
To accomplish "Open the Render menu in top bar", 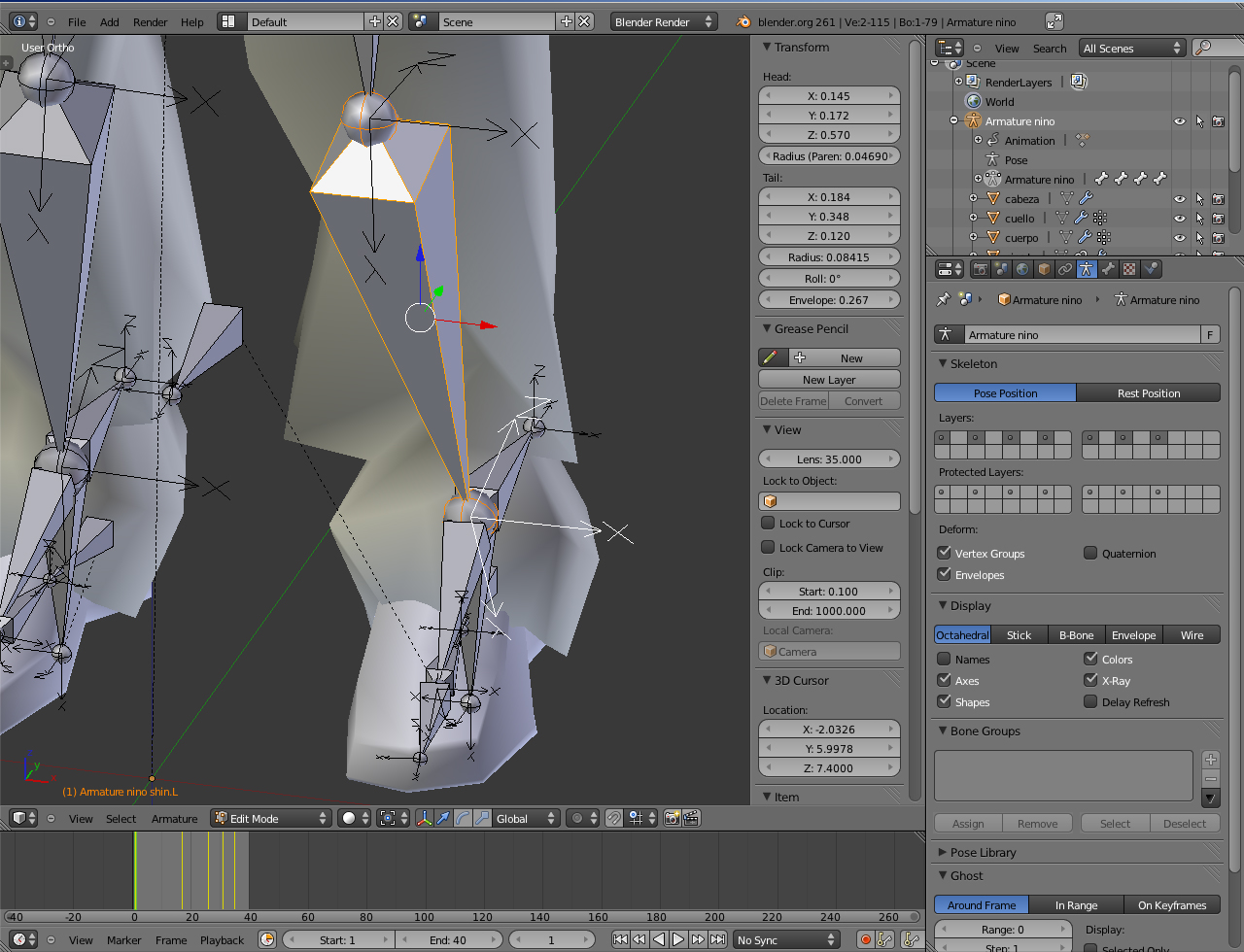I will [x=150, y=21].
